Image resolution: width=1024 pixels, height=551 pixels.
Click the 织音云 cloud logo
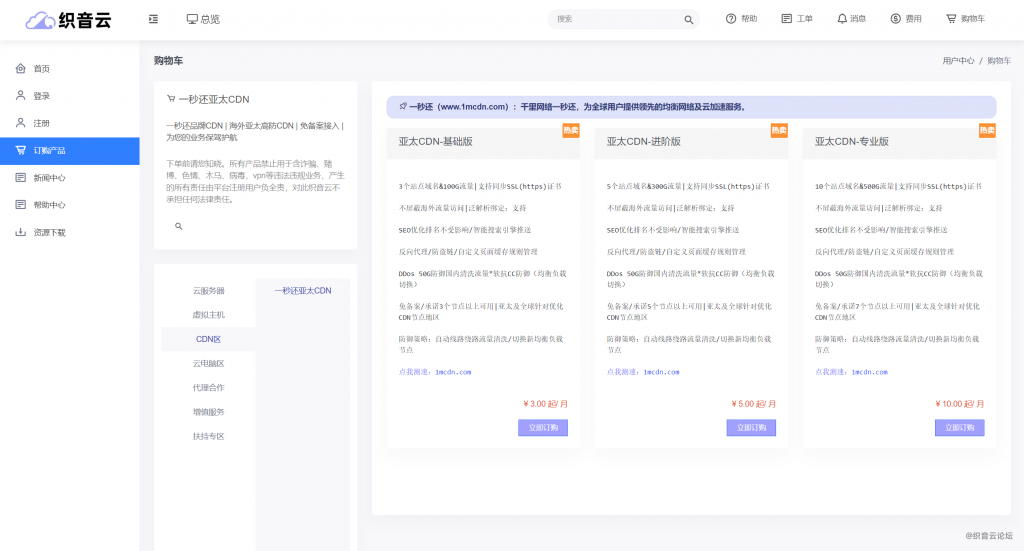pos(68,20)
